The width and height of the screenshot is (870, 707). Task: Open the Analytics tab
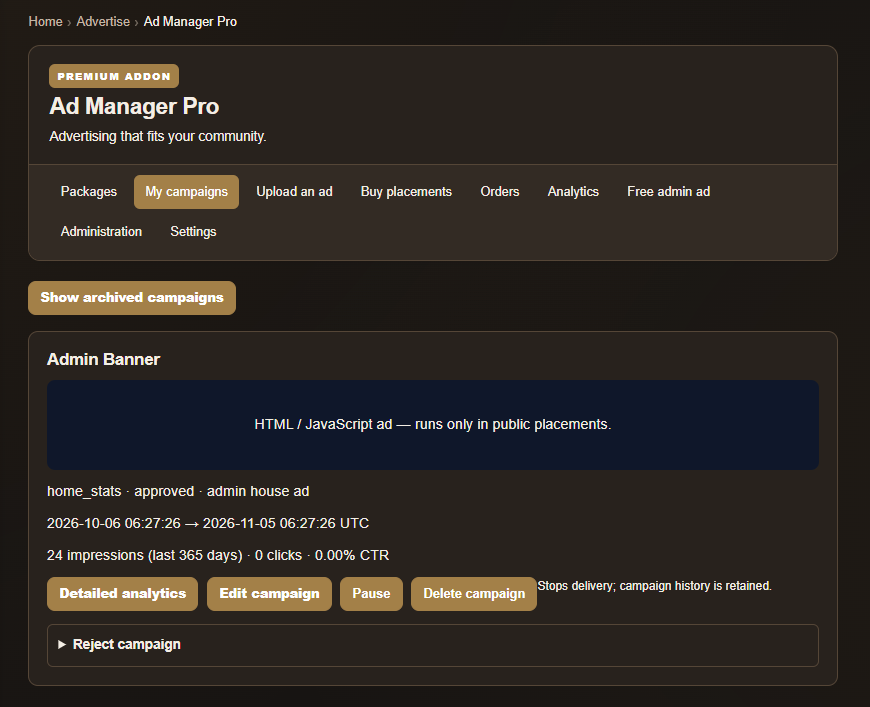tap(573, 192)
